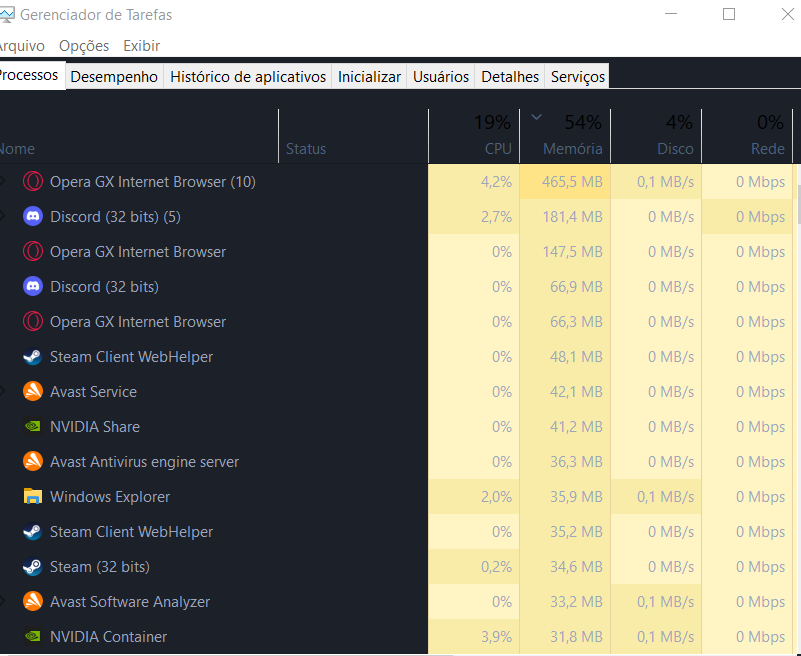The height and width of the screenshot is (656, 801).
Task: Select the Avast Service row name
Action: tap(93, 392)
